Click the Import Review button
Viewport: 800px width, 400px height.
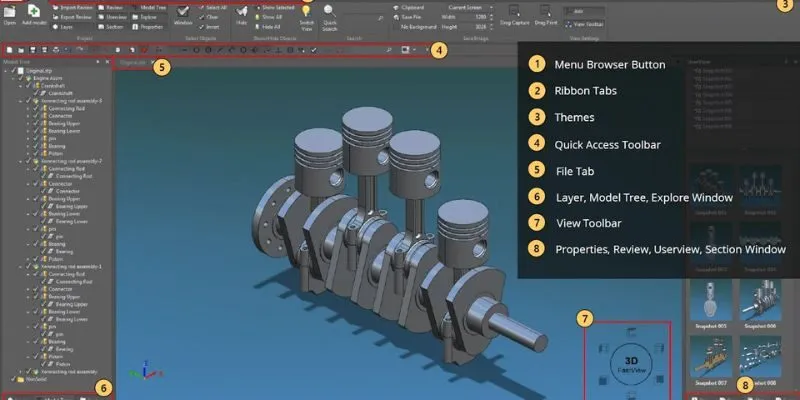(76, 7)
